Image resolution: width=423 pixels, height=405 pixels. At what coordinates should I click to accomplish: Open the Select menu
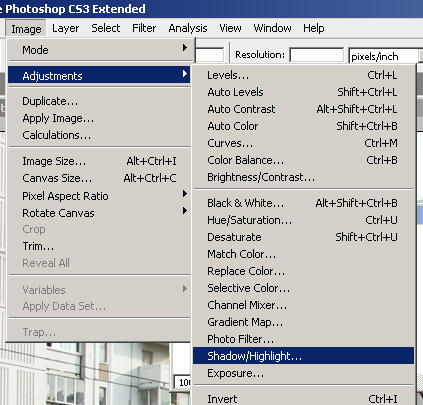(105, 29)
